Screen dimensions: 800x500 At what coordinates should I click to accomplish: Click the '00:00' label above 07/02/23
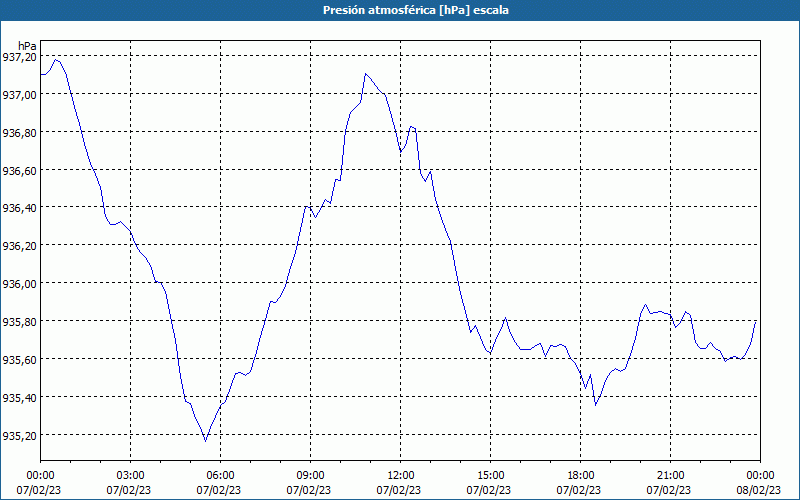(40, 476)
